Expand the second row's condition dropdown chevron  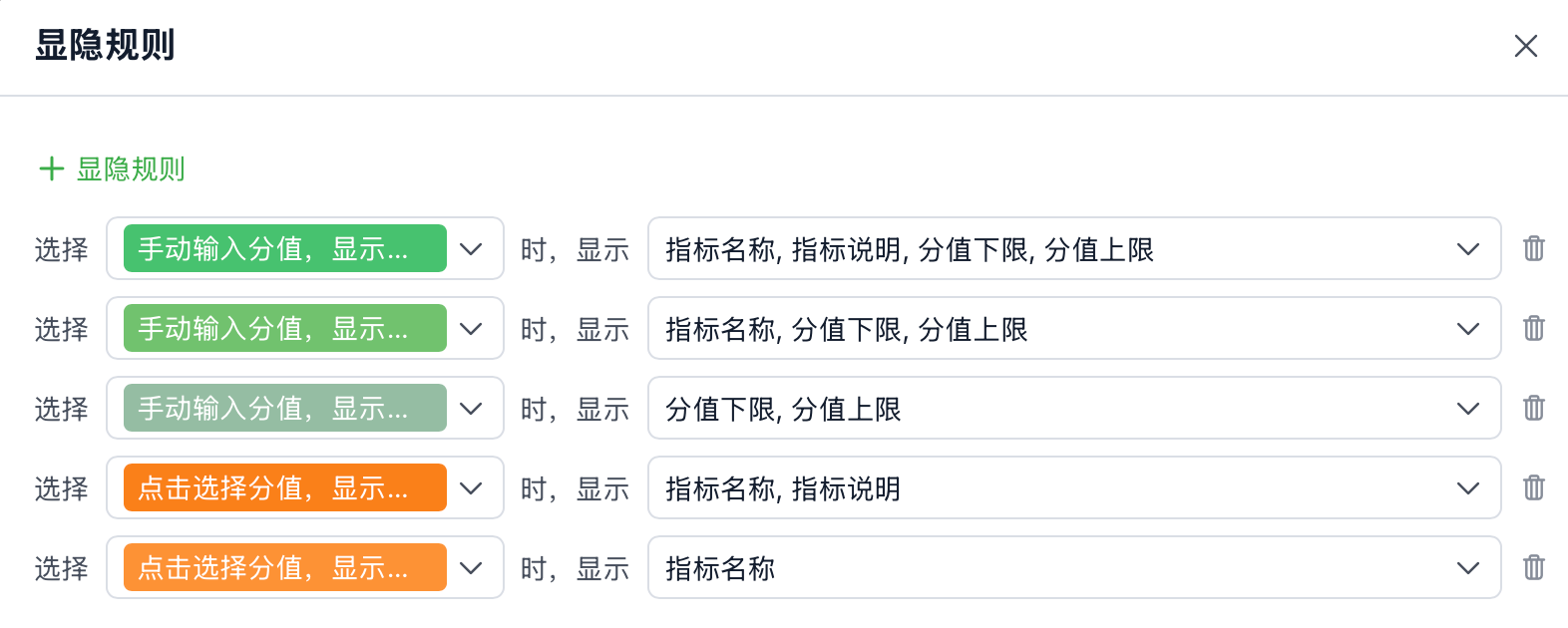tap(471, 328)
